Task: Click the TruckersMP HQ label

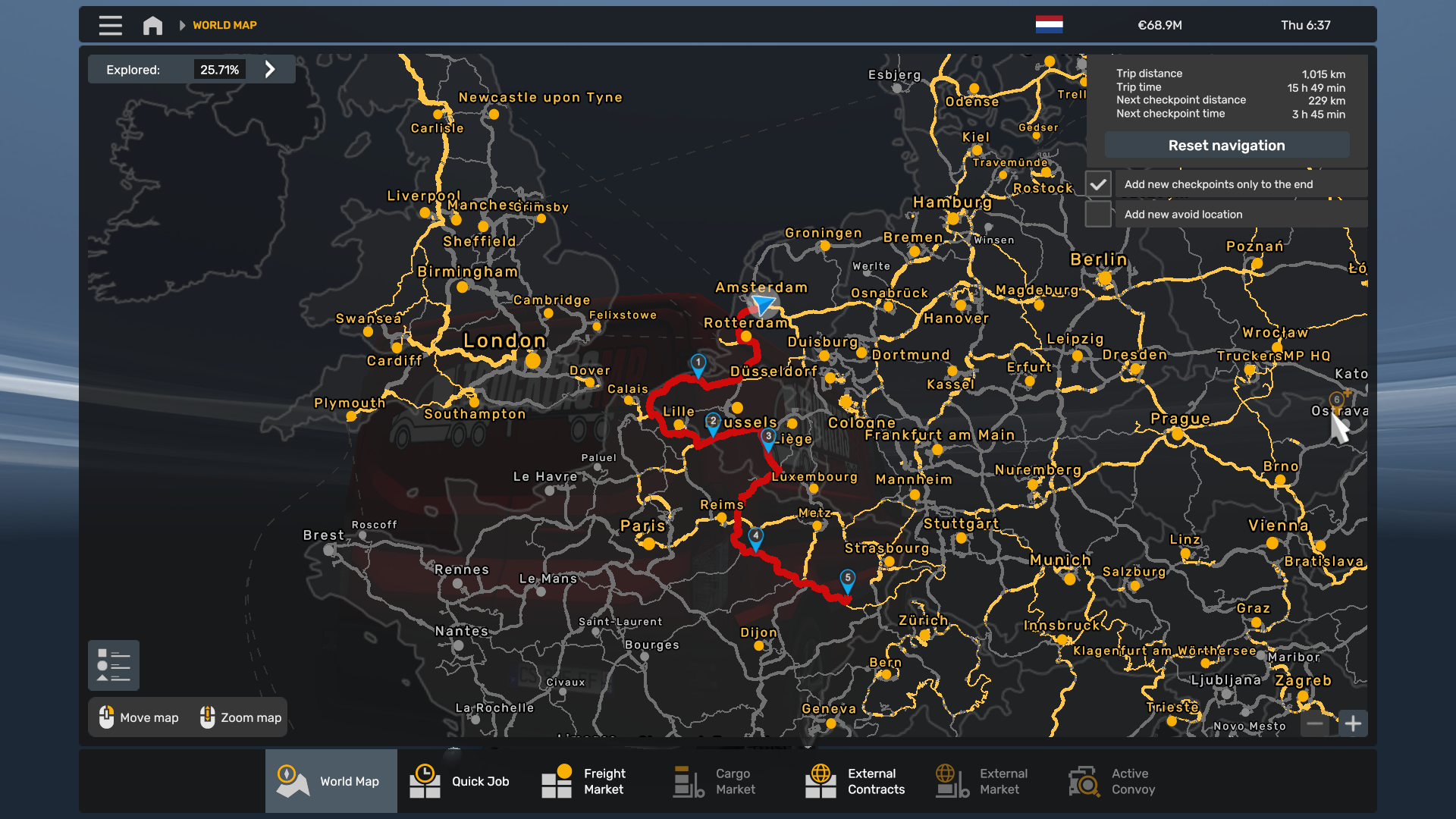Action: point(1273,356)
